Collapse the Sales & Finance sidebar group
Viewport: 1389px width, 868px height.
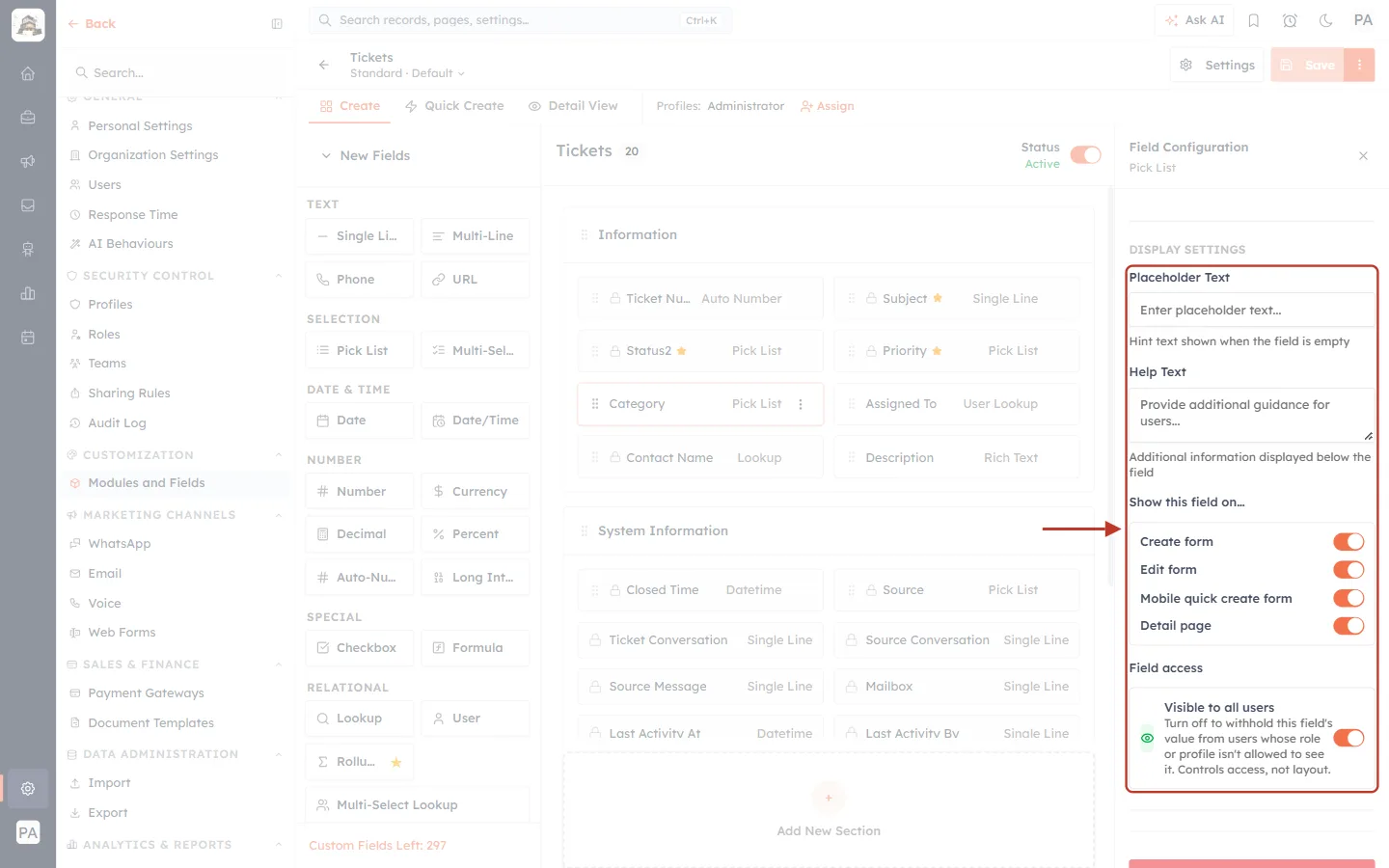coord(279,665)
